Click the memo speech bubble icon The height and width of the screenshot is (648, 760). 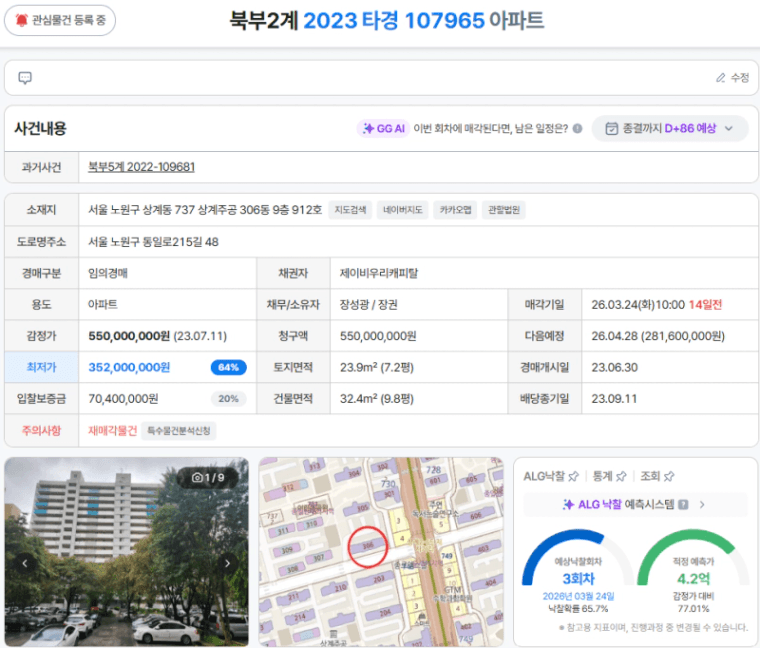(25, 78)
